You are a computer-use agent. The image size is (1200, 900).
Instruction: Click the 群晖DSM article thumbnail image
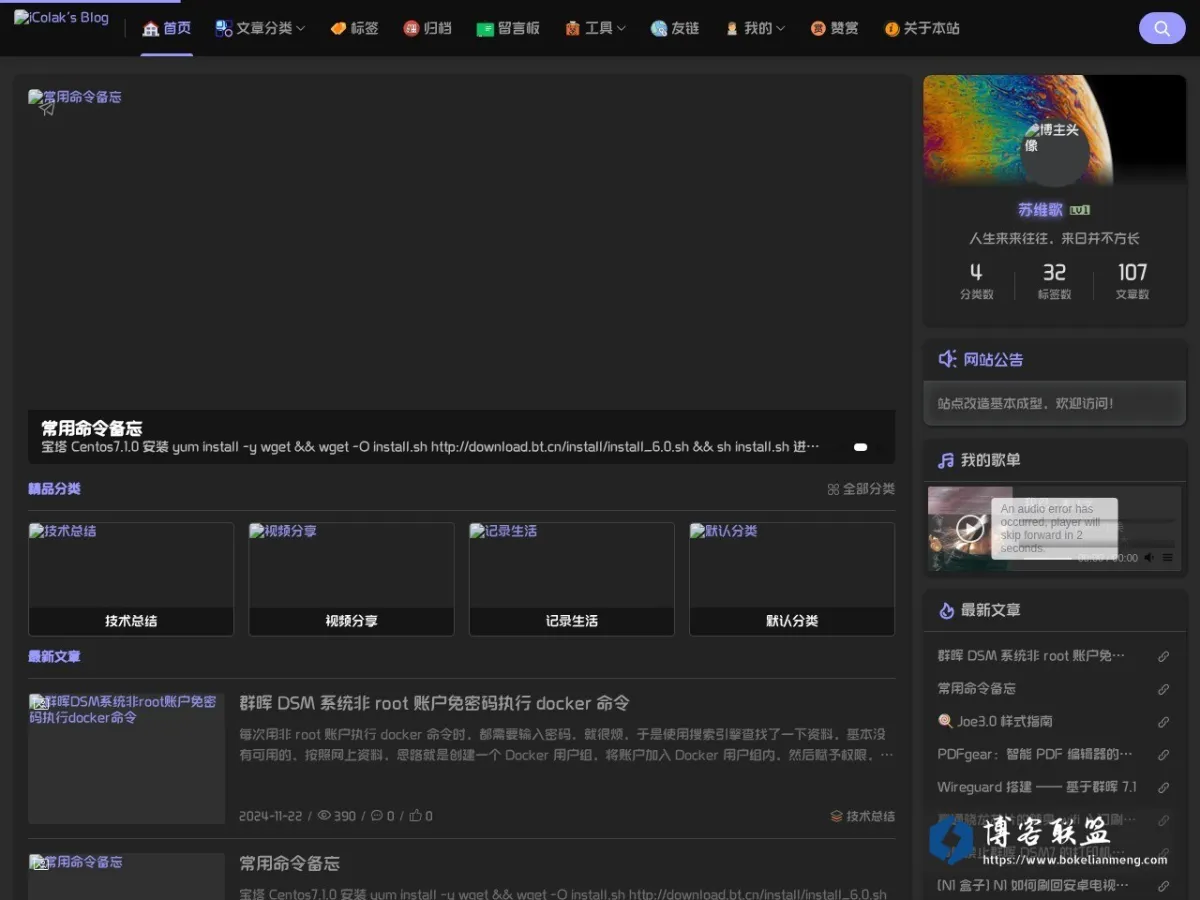pos(126,758)
